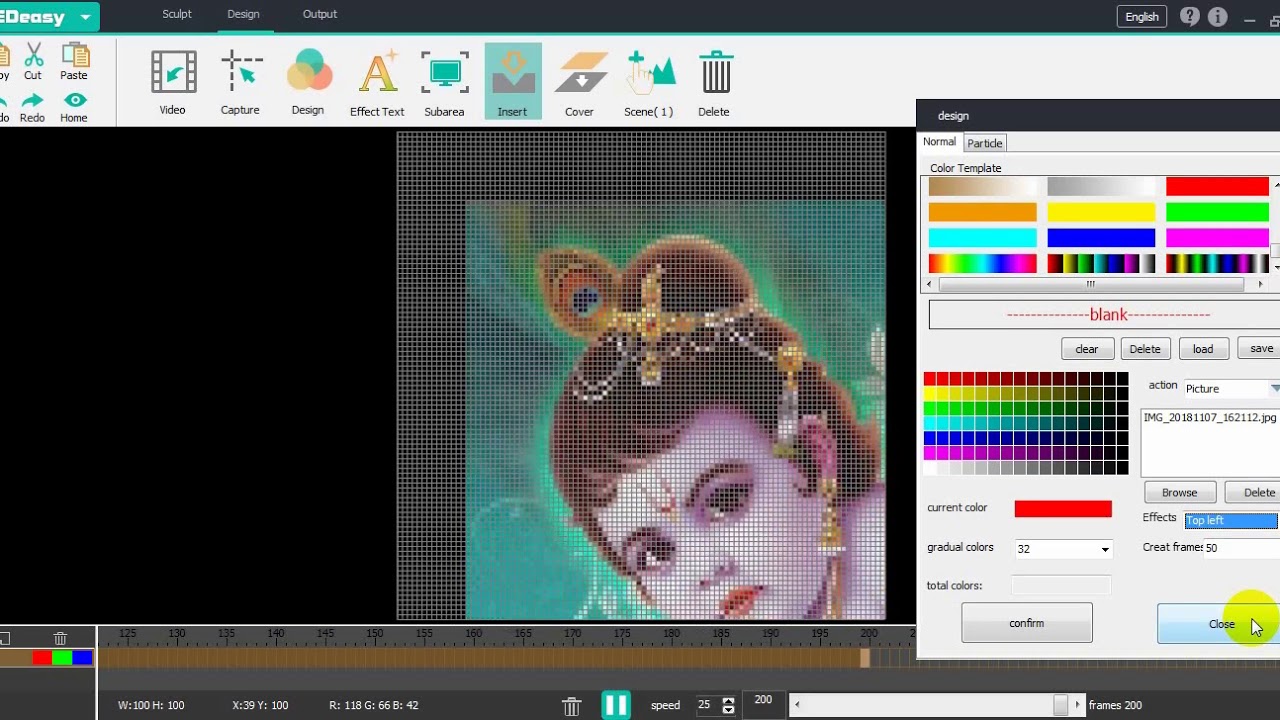Pause the animation playback
Image resolution: width=1280 pixels, height=720 pixels.
tap(616, 705)
